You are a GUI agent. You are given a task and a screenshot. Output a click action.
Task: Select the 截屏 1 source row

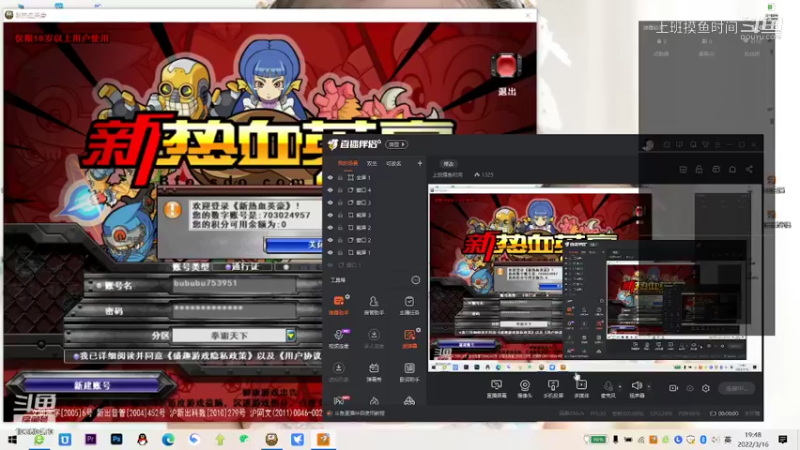[x=375, y=253]
